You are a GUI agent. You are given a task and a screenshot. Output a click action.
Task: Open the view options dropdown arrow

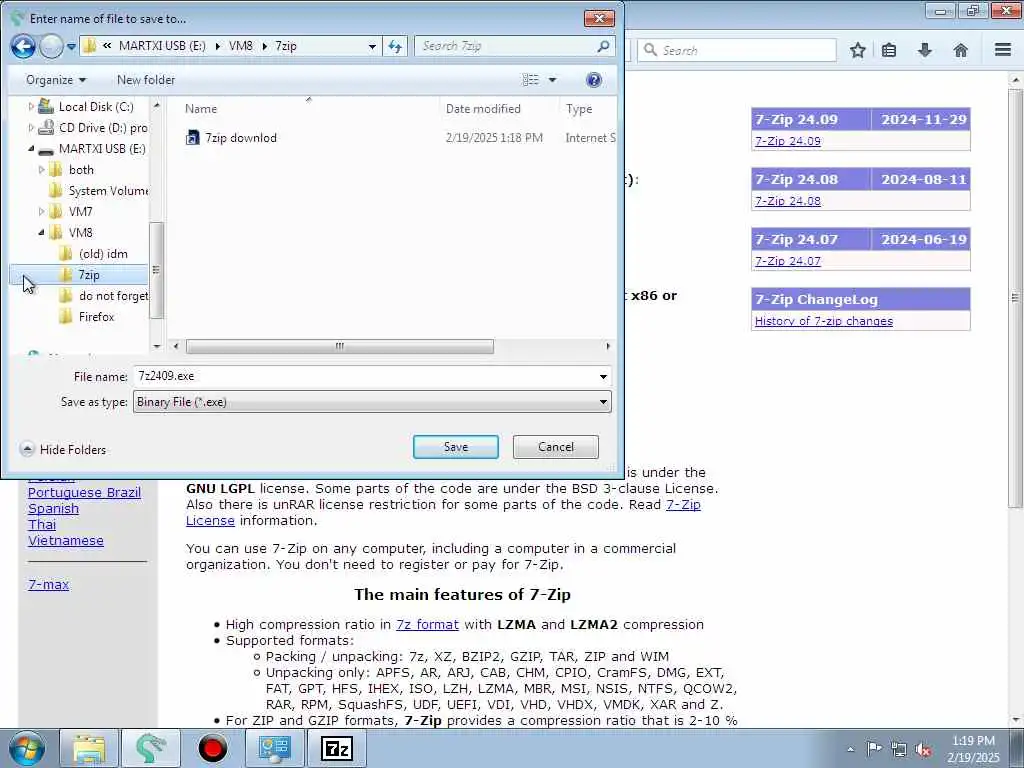coord(552,80)
